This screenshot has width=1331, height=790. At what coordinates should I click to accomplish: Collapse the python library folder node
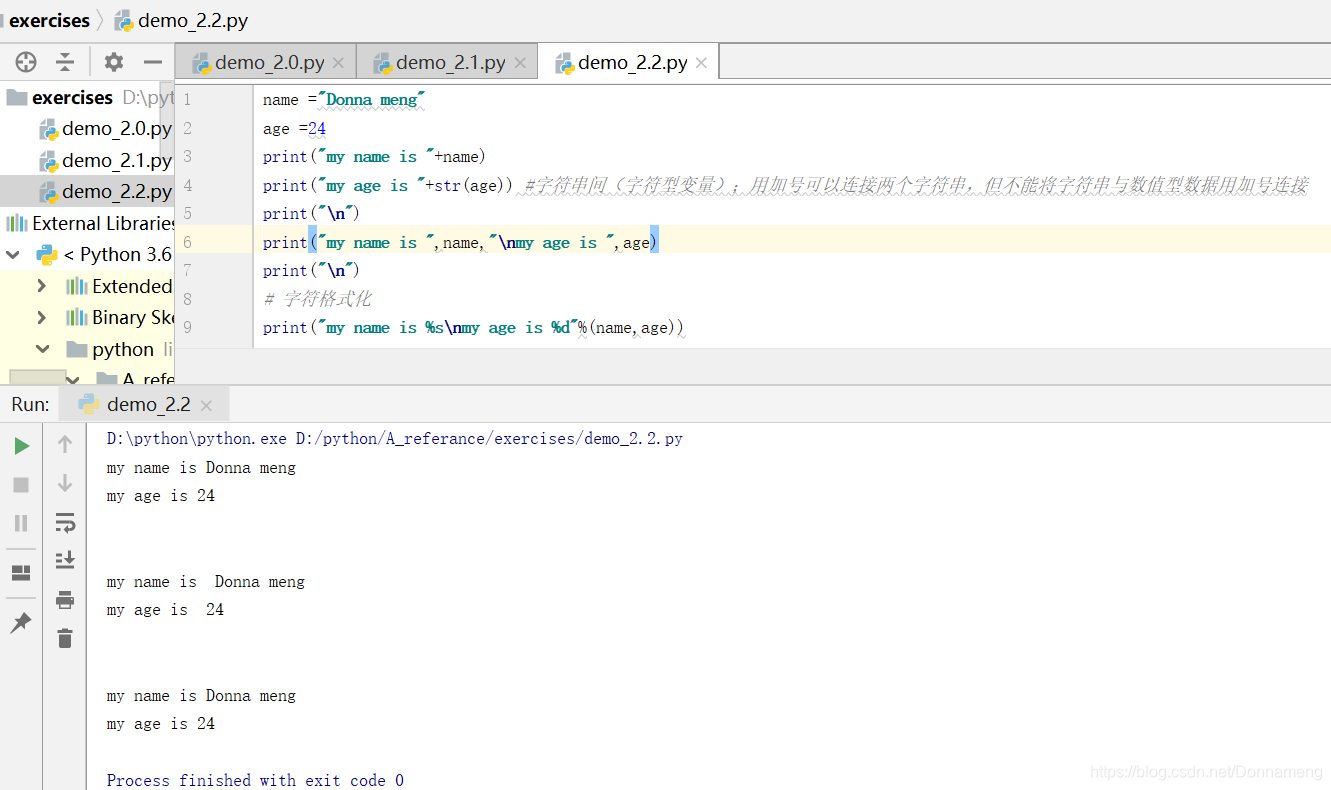point(42,349)
